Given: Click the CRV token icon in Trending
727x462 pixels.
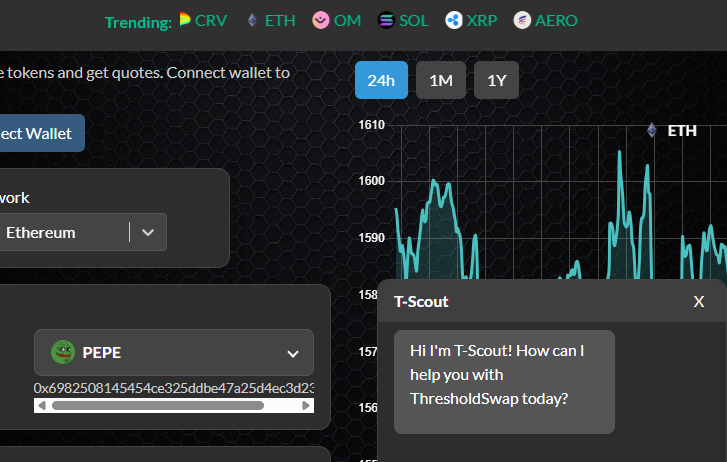Looking at the screenshot, I should (x=185, y=19).
